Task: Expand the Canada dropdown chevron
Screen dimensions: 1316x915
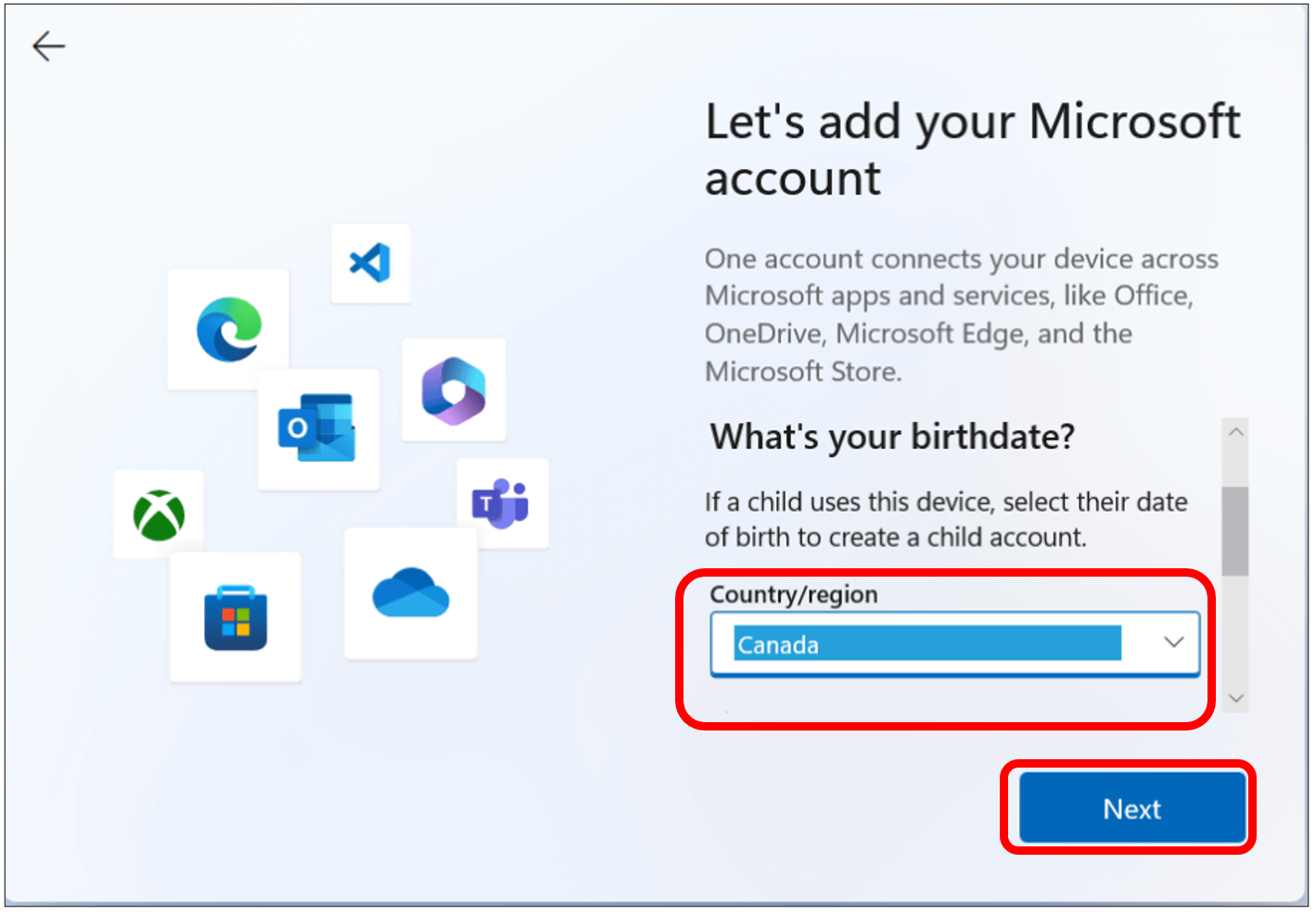Action: 1174,642
